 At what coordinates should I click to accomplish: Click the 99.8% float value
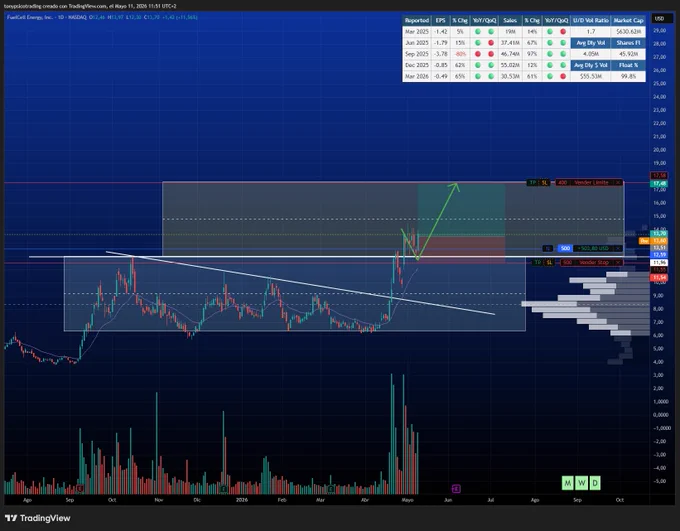[628, 76]
